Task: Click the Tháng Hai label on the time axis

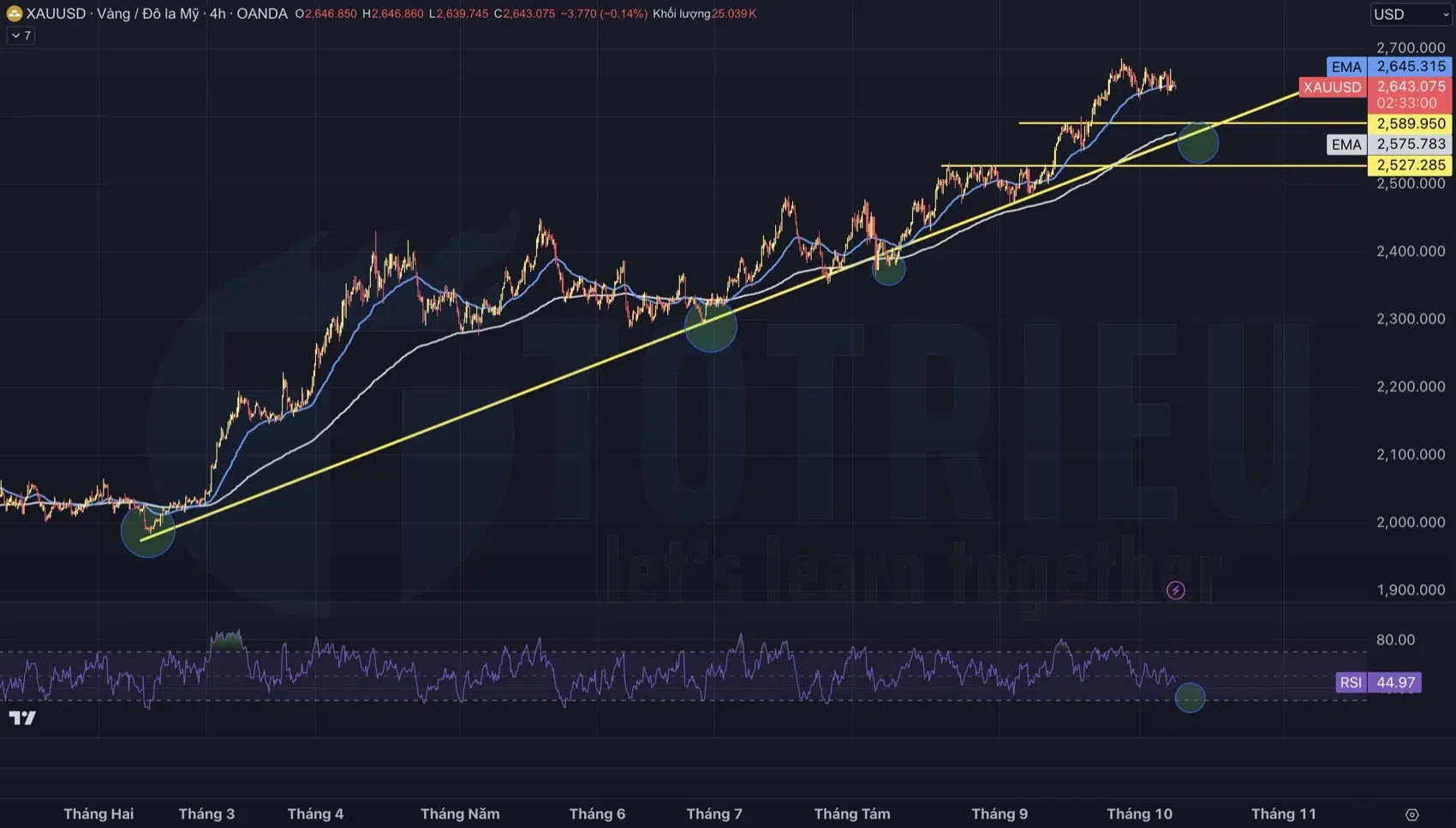Action: tap(98, 813)
